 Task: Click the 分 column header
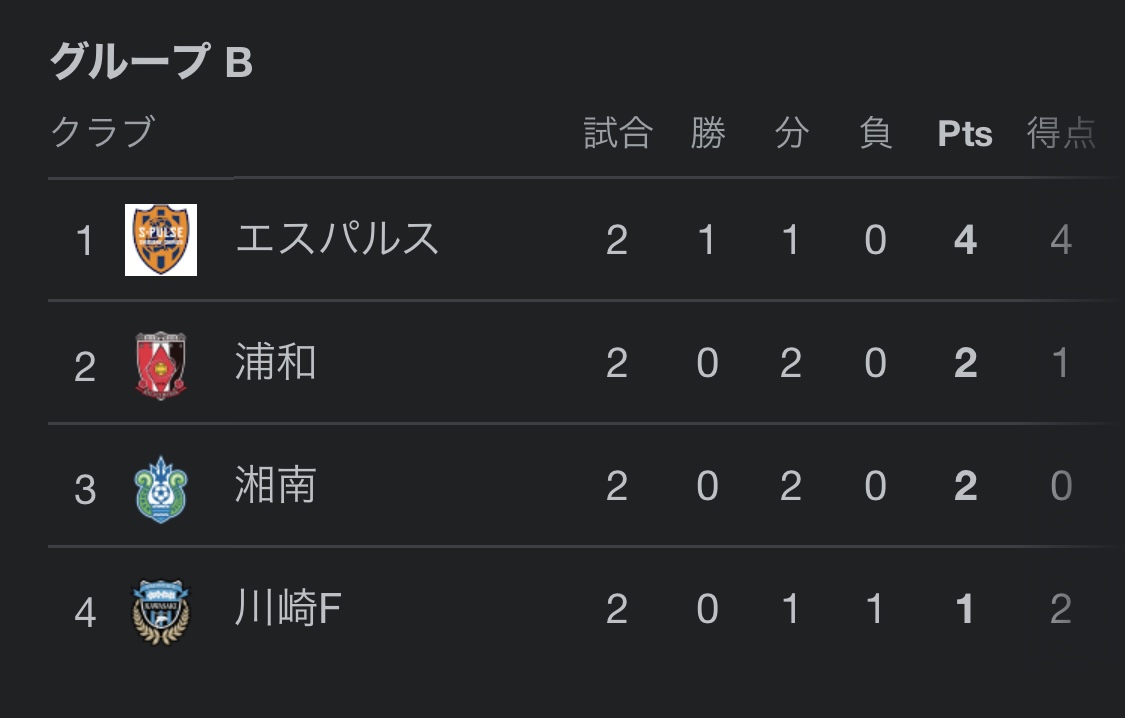click(x=791, y=133)
